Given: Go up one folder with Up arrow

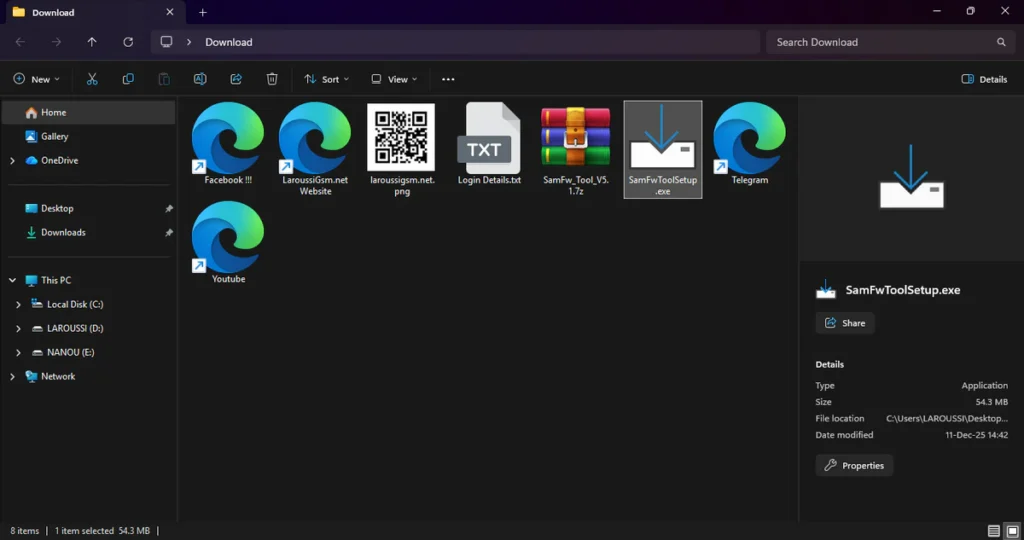Looking at the screenshot, I should coord(92,42).
